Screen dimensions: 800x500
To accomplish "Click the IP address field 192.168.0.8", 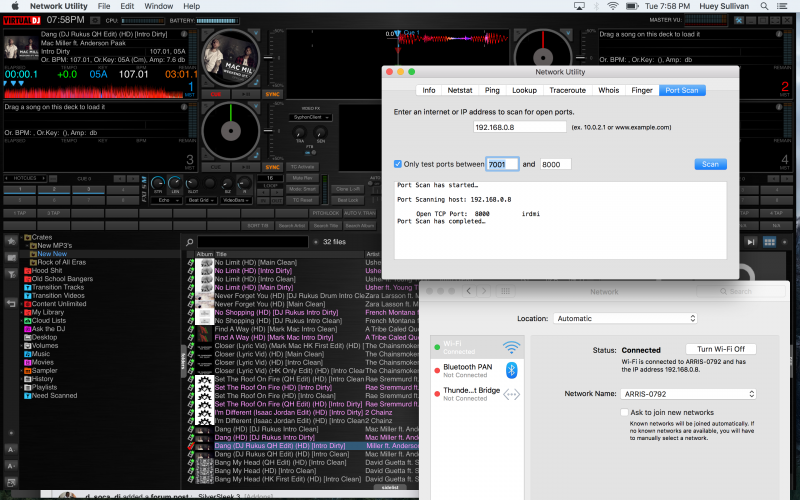I will click(x=518, y=128).
